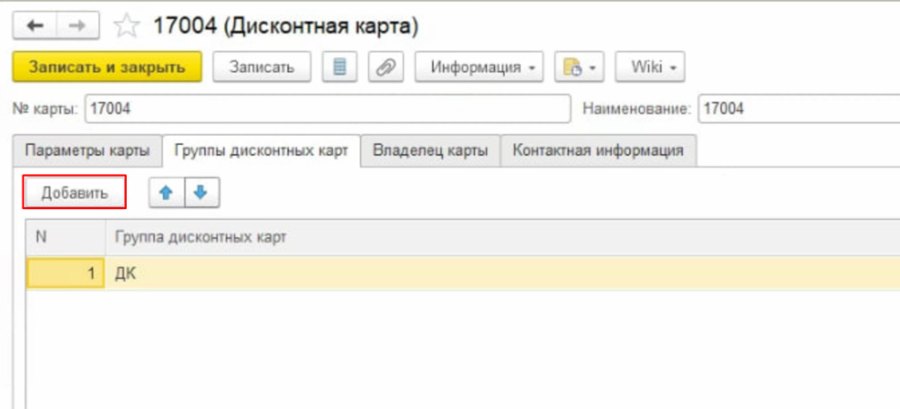Click the Записать и закрыть button
Image resolution: width=900 pixels, height=409 pixels.
point(107,67)
